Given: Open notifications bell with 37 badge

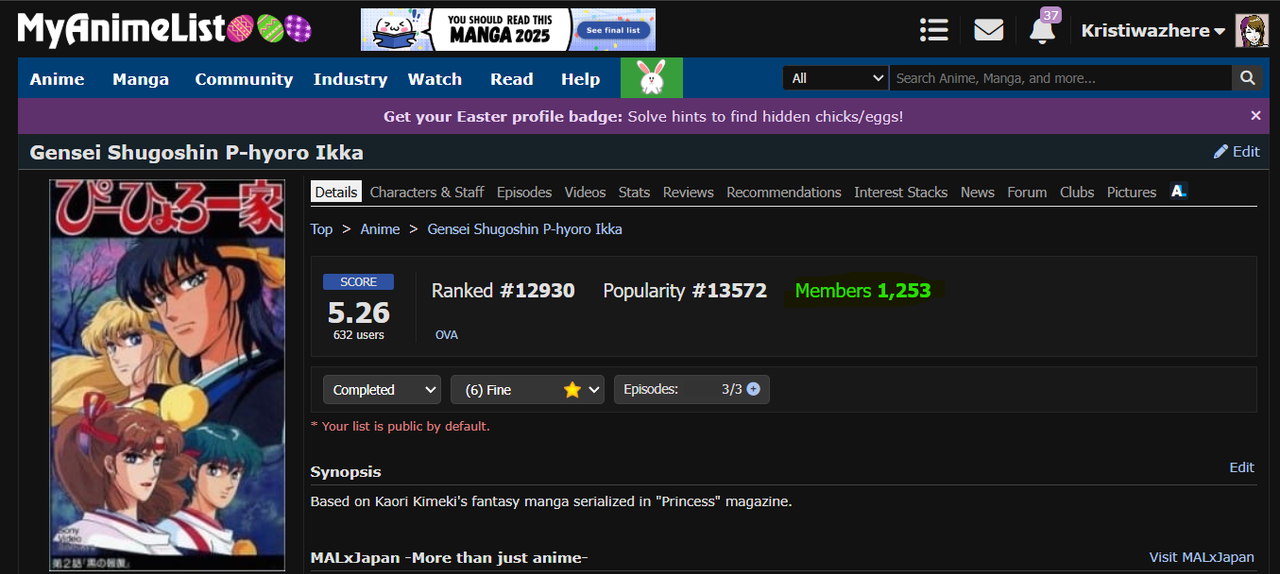Looking at the screenshot, I should pyautogui.click(x=1043, y=28).
